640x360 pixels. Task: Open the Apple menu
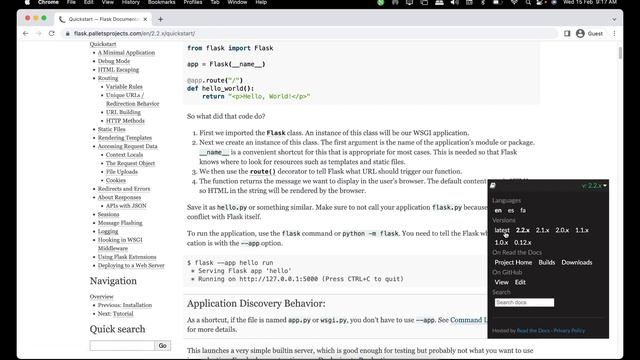tap(27, 2)
